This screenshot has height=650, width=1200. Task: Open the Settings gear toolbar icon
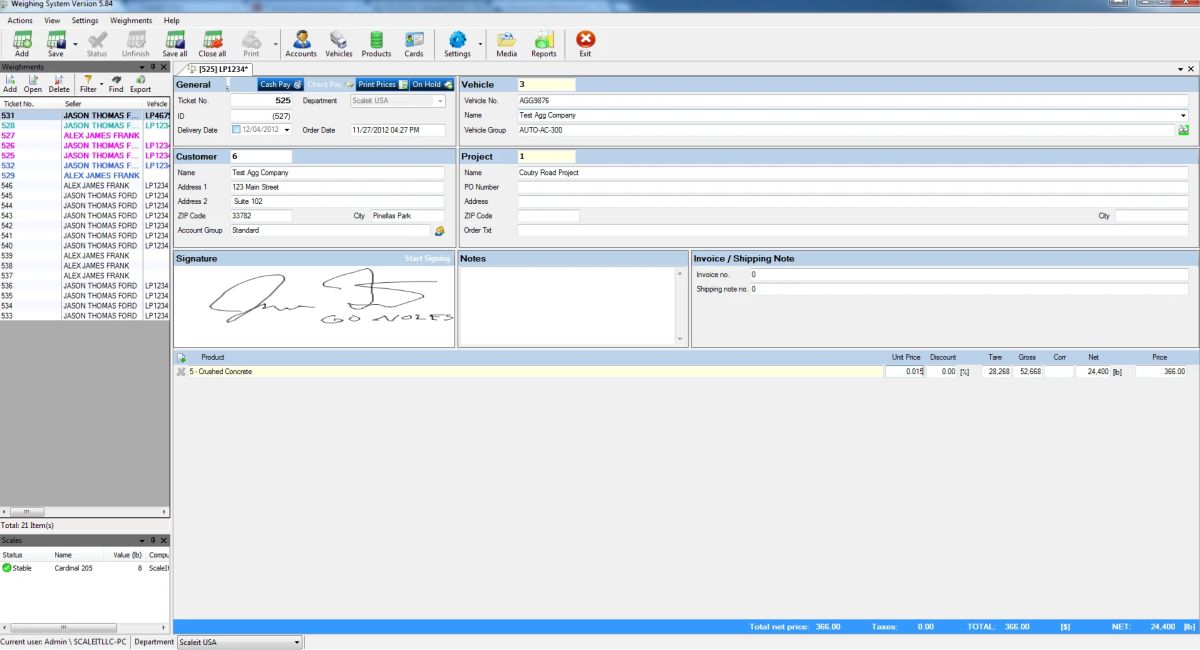457,43
